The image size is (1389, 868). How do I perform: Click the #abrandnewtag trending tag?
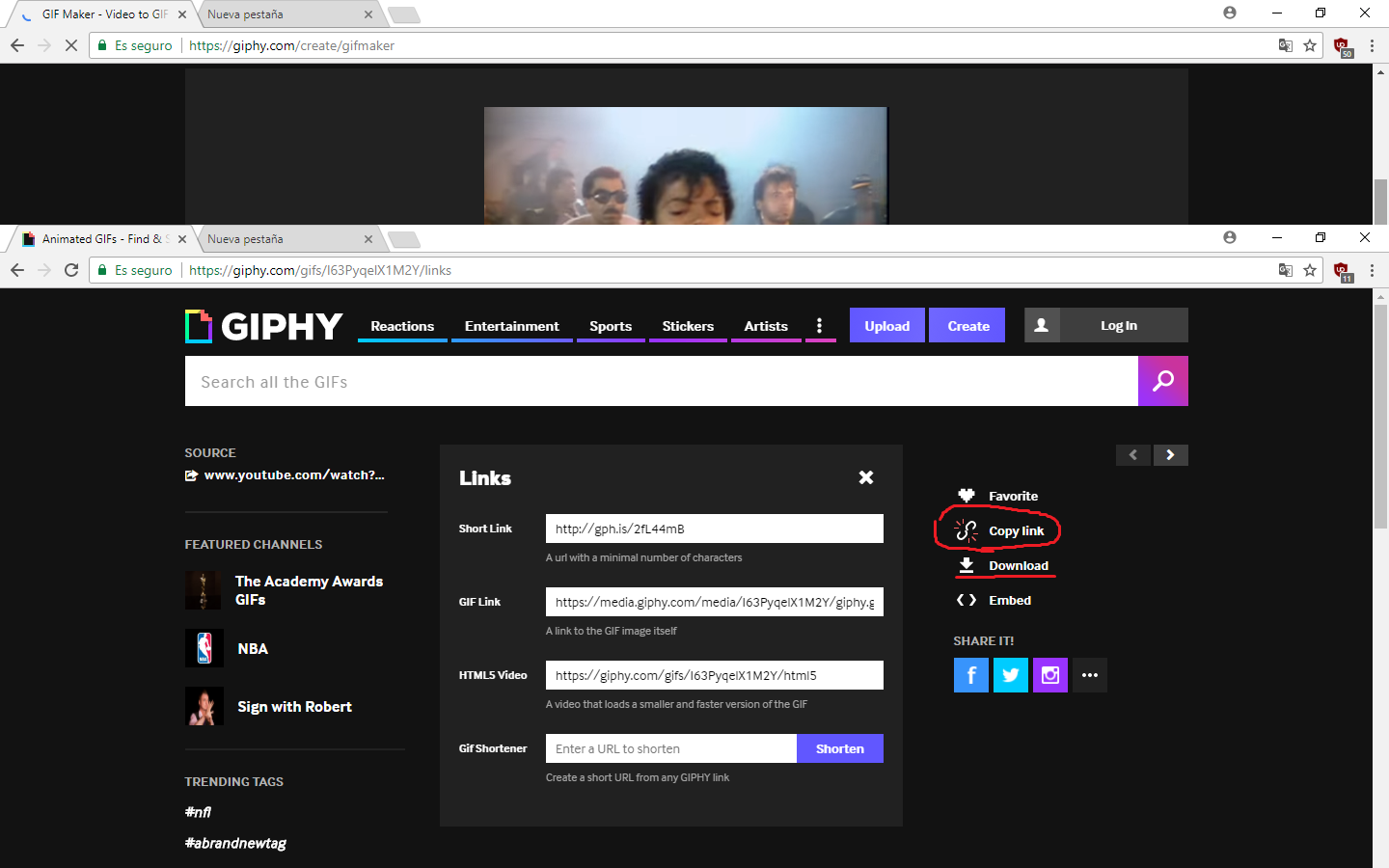pos(235,843)
